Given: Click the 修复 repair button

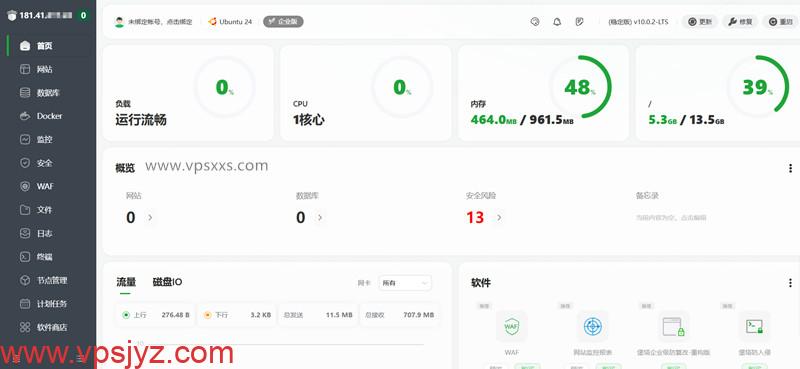Looking at the screenshot, I should [740, 22].
